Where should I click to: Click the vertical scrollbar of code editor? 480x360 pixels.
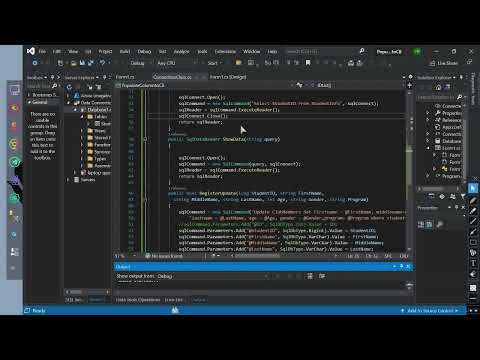[x=409, y=170]
